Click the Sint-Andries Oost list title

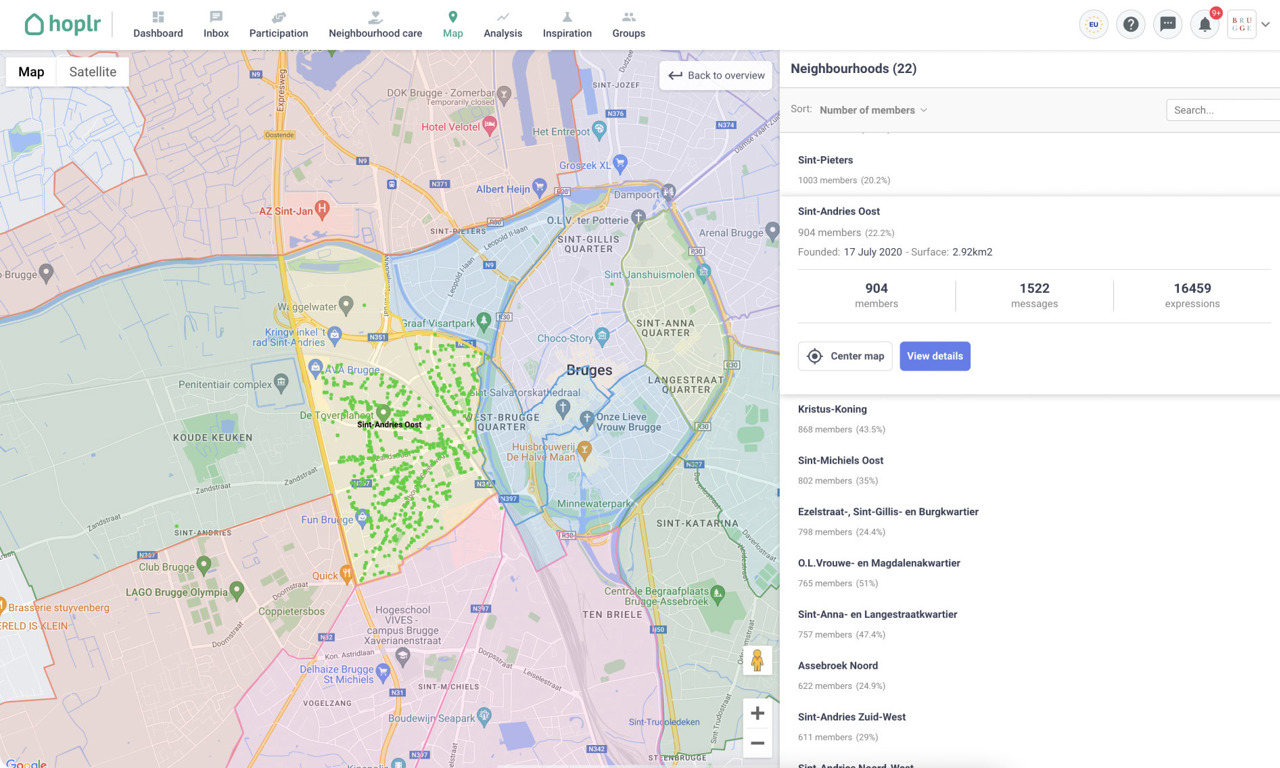pyautogui.click(x=839, y=211)
